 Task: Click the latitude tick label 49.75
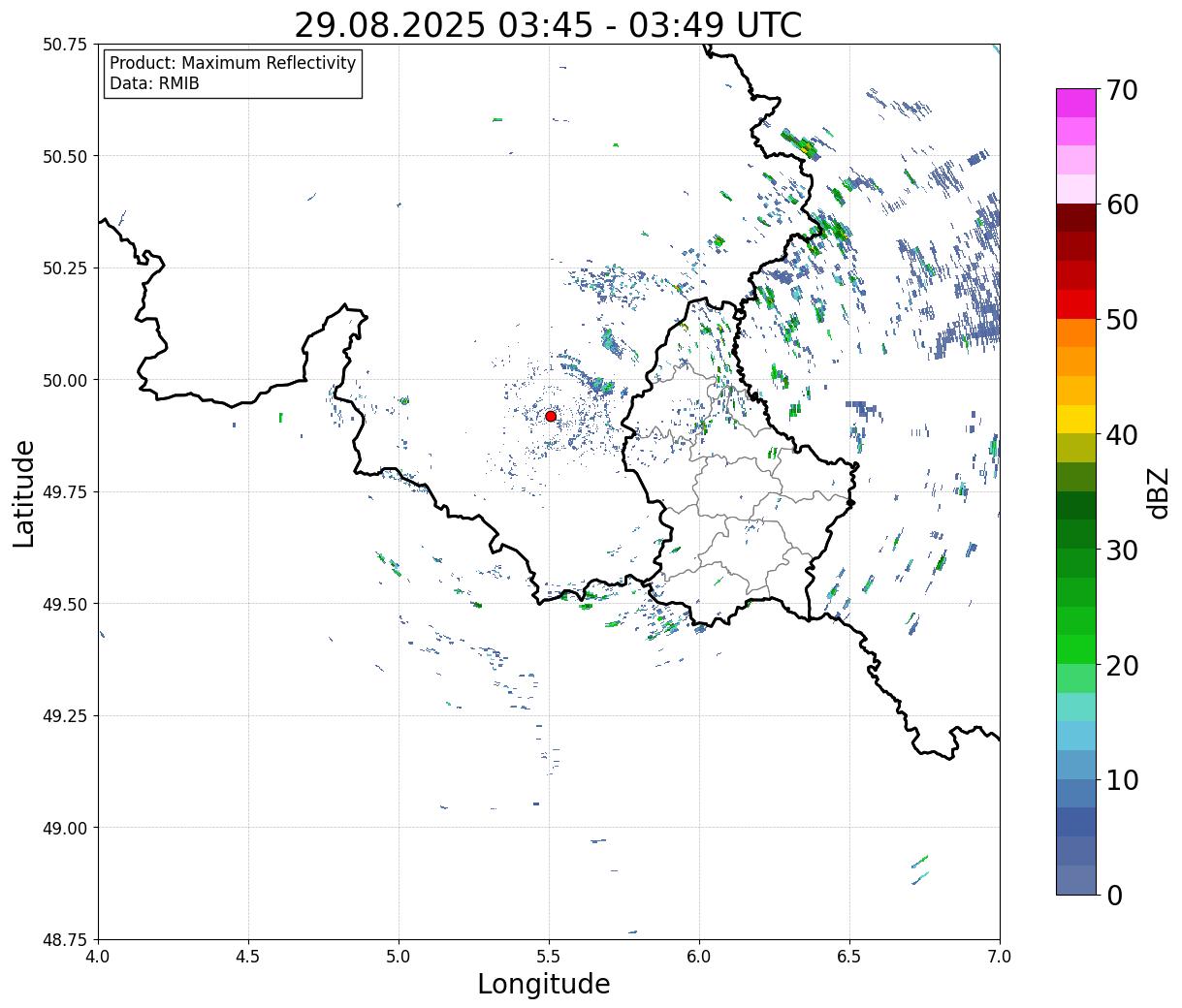click(x=65, y=492)
